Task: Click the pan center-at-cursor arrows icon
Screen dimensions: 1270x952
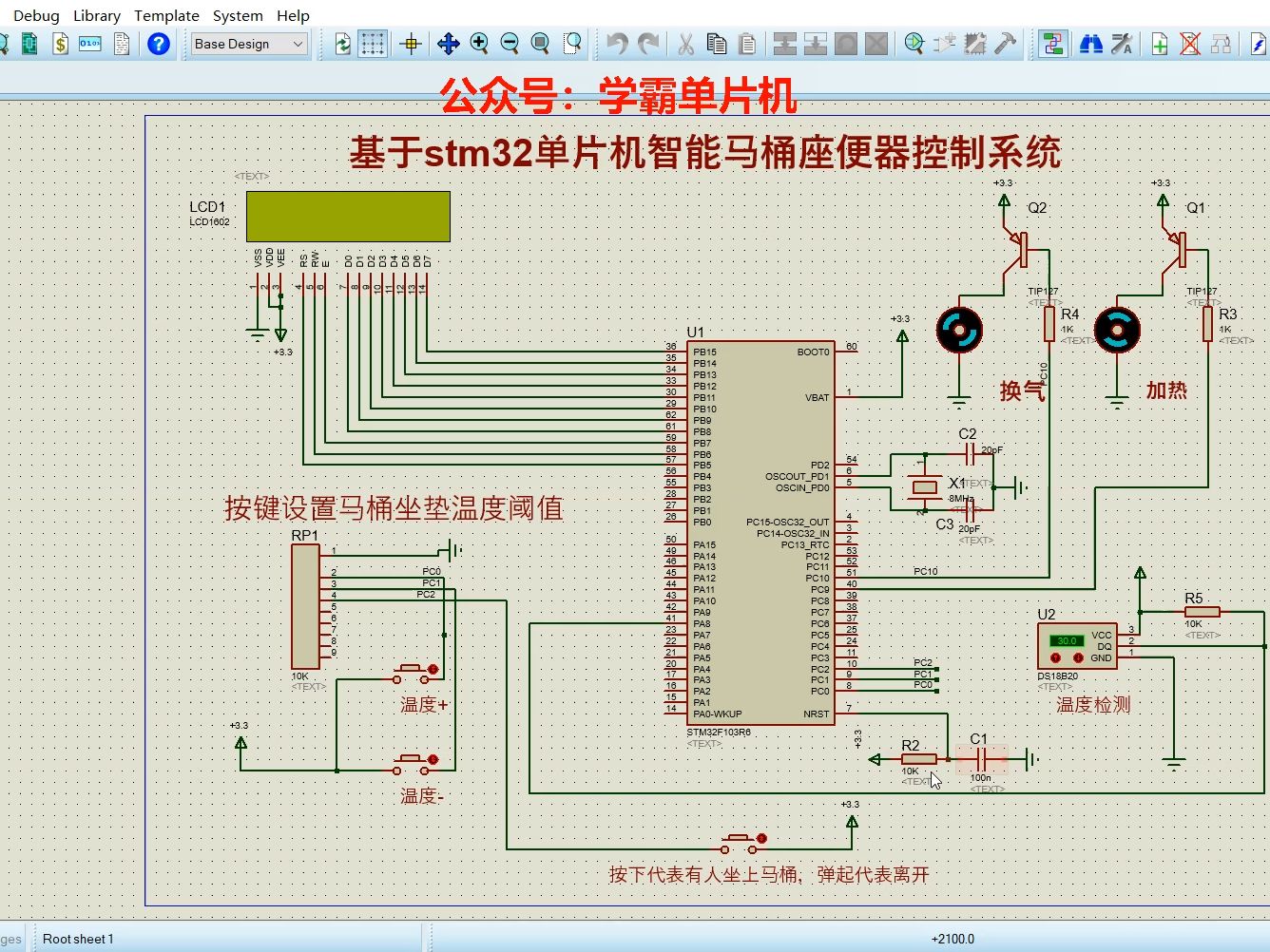Action: (448, 44)
